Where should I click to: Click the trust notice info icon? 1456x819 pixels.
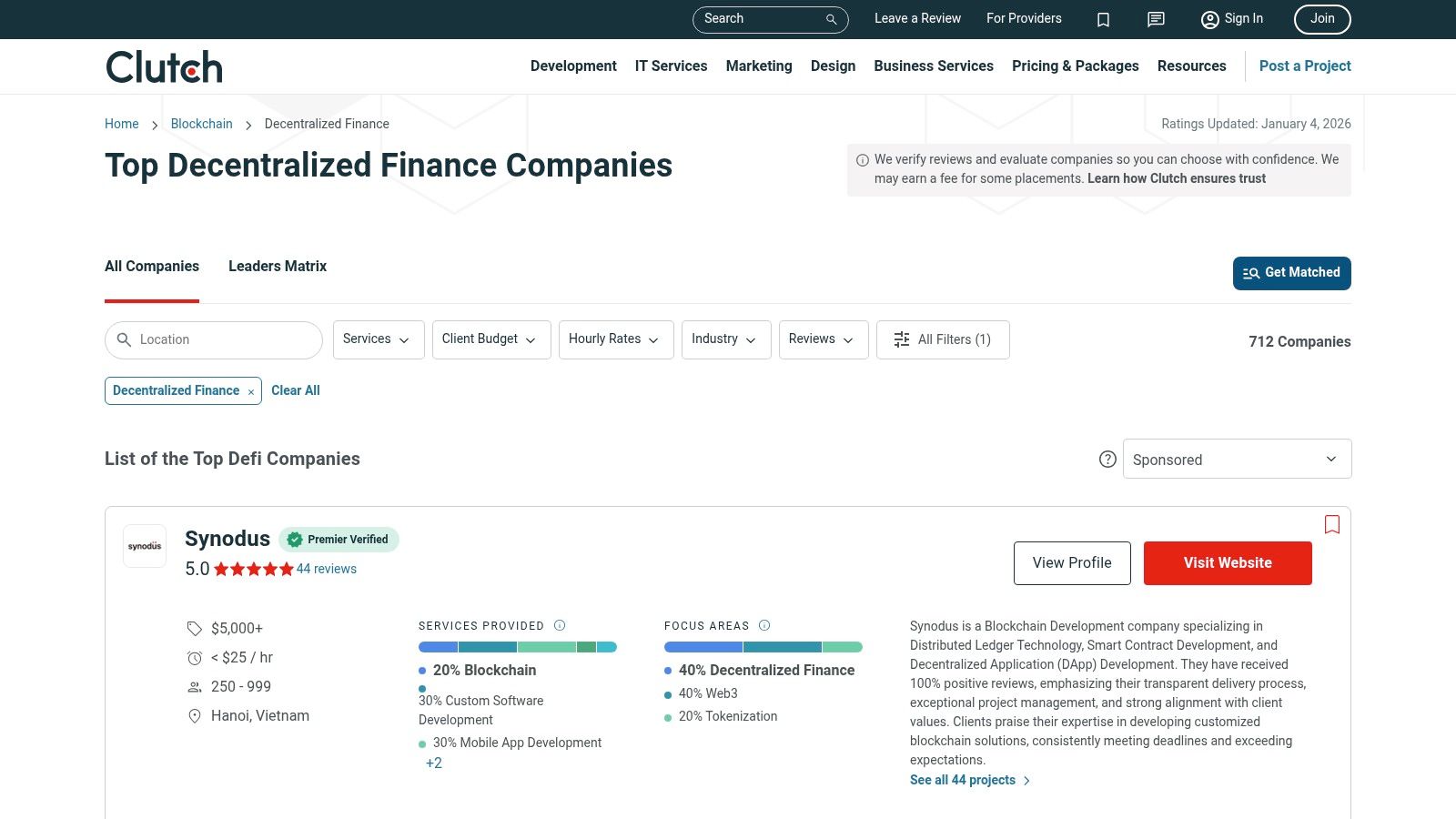[x=863, y=160]
